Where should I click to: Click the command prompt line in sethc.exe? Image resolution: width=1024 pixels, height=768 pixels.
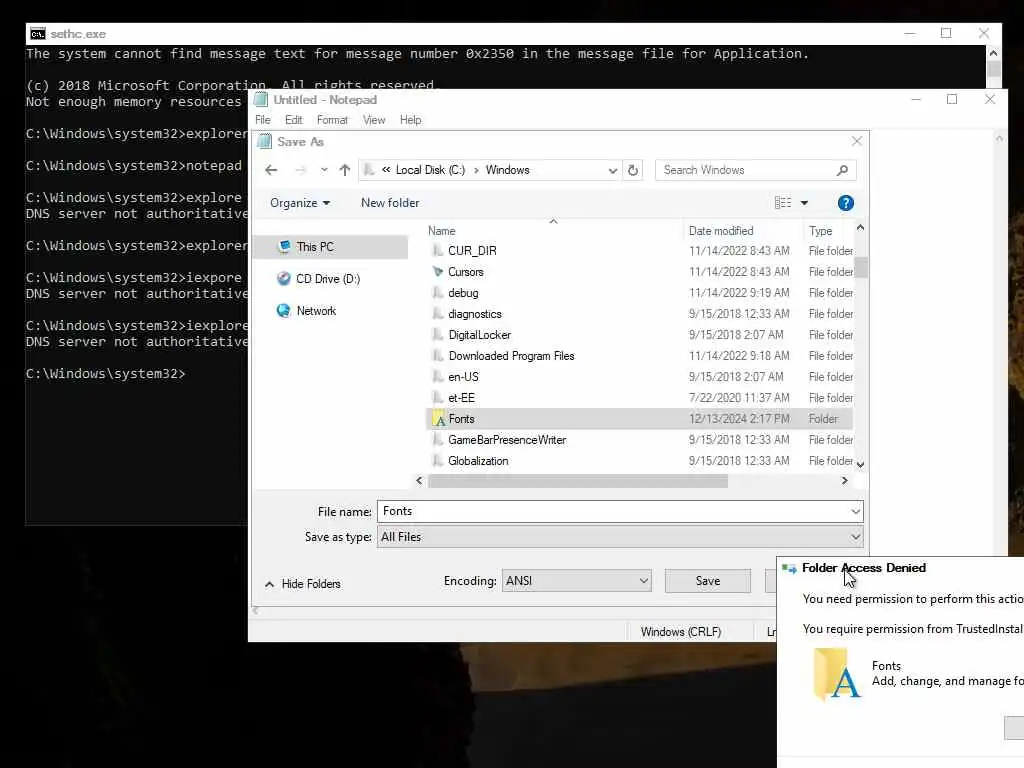pyautogui.click(x=105, y=374)
